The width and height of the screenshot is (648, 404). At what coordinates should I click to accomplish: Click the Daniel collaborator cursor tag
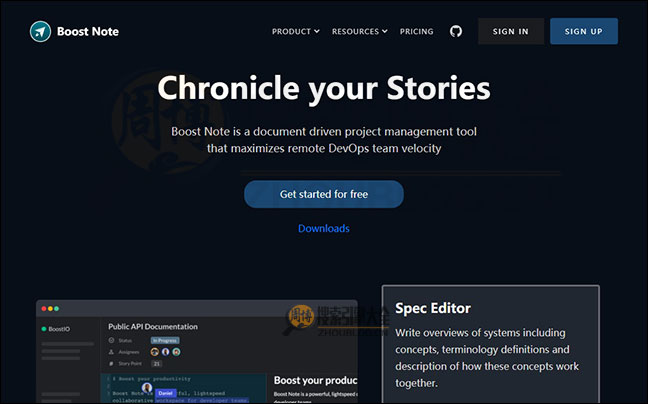click(166, 393)
